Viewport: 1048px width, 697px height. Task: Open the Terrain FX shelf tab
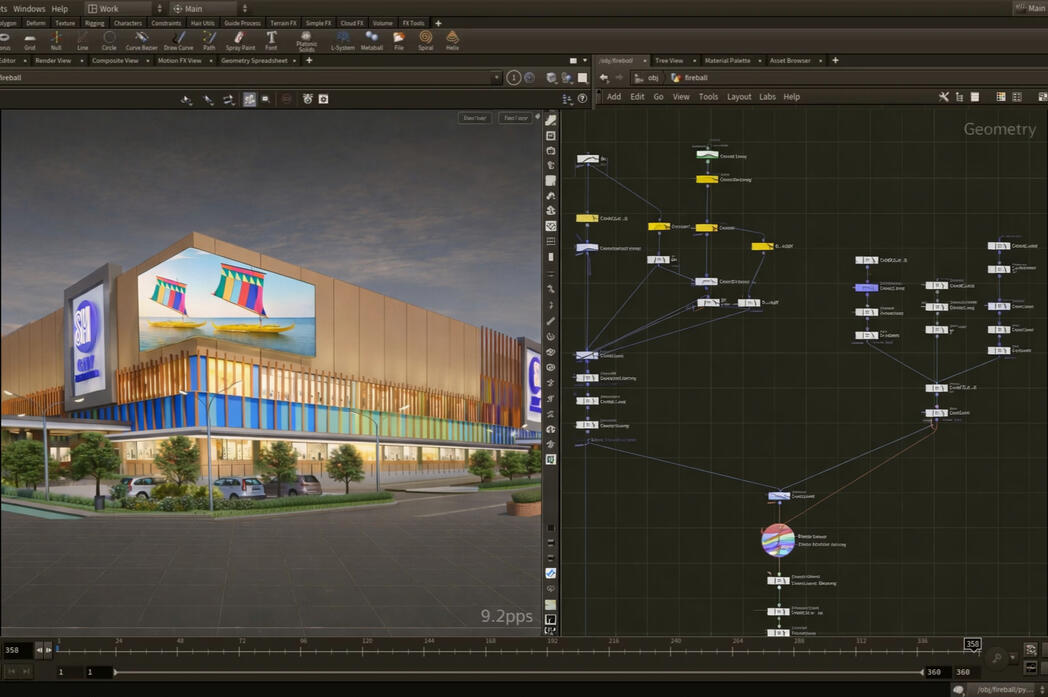tap(283, 23)
